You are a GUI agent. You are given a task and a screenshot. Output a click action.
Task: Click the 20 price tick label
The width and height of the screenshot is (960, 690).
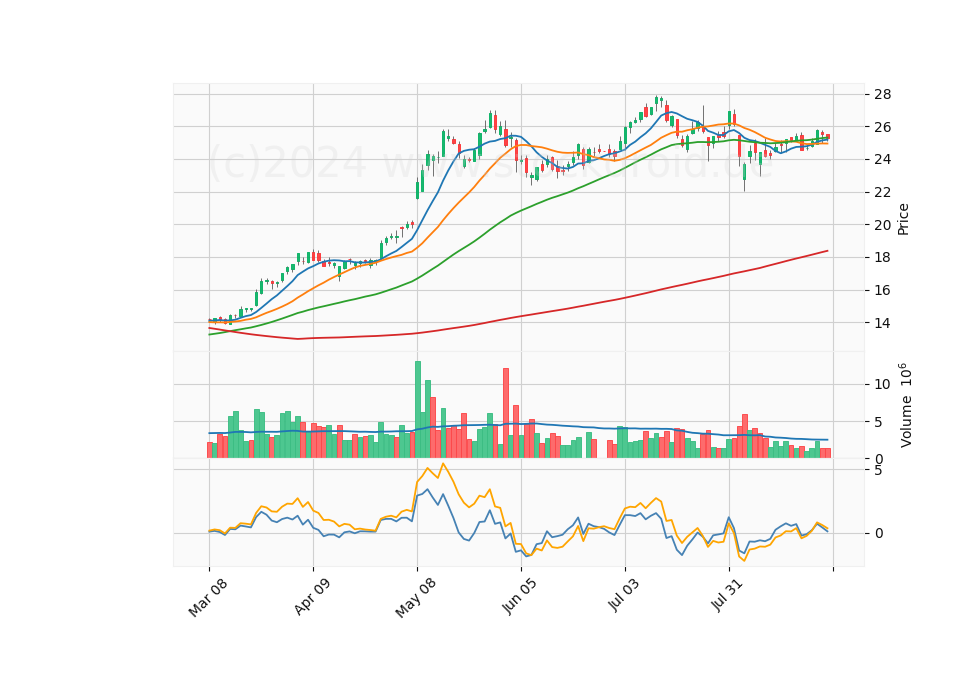882,225
